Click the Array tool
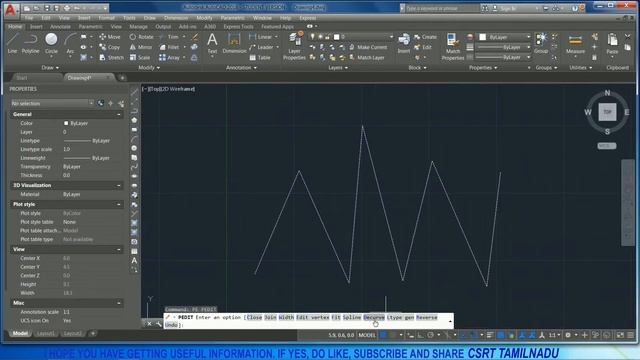The image size is (640, 360). click(x=169, y=58)
